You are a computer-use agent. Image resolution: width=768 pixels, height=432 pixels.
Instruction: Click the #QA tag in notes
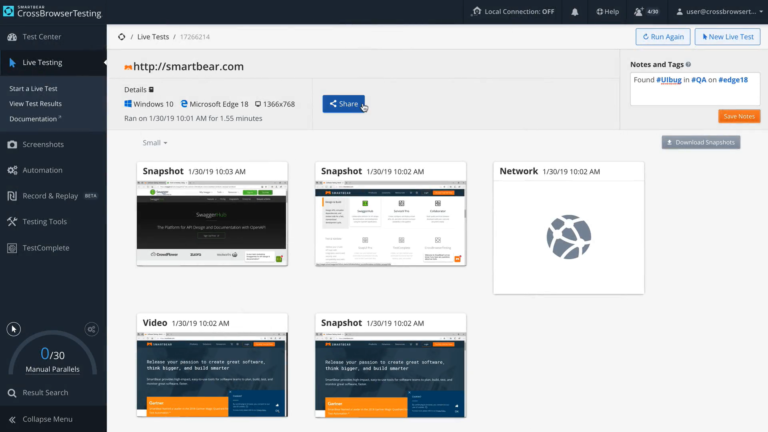[x=698, y=80]
